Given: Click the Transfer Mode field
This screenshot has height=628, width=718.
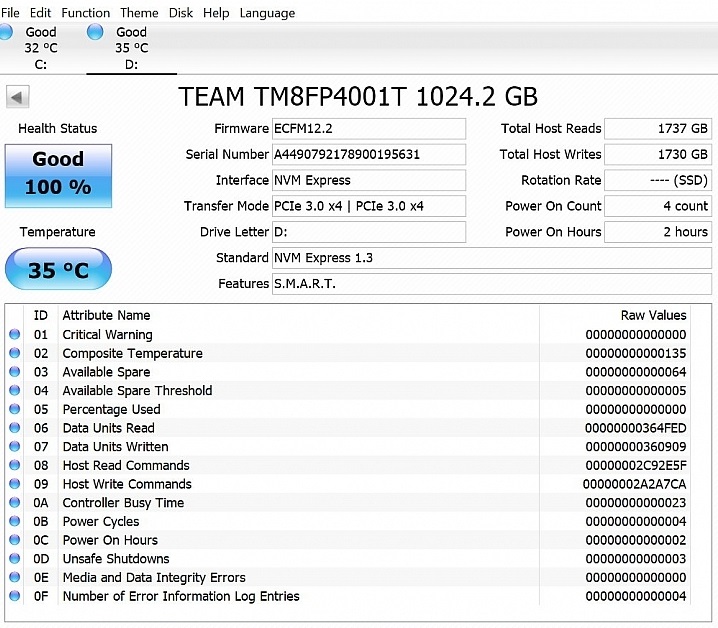Looking at the screenshot, I should [369, 206].
